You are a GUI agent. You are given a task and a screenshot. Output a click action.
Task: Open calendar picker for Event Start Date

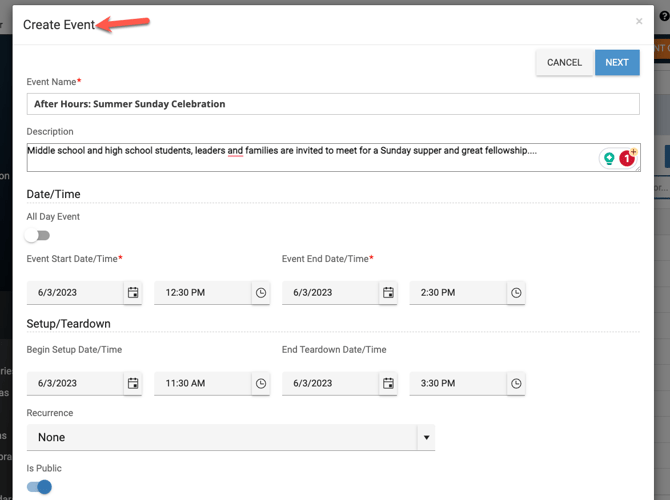[x=133, y=293]
